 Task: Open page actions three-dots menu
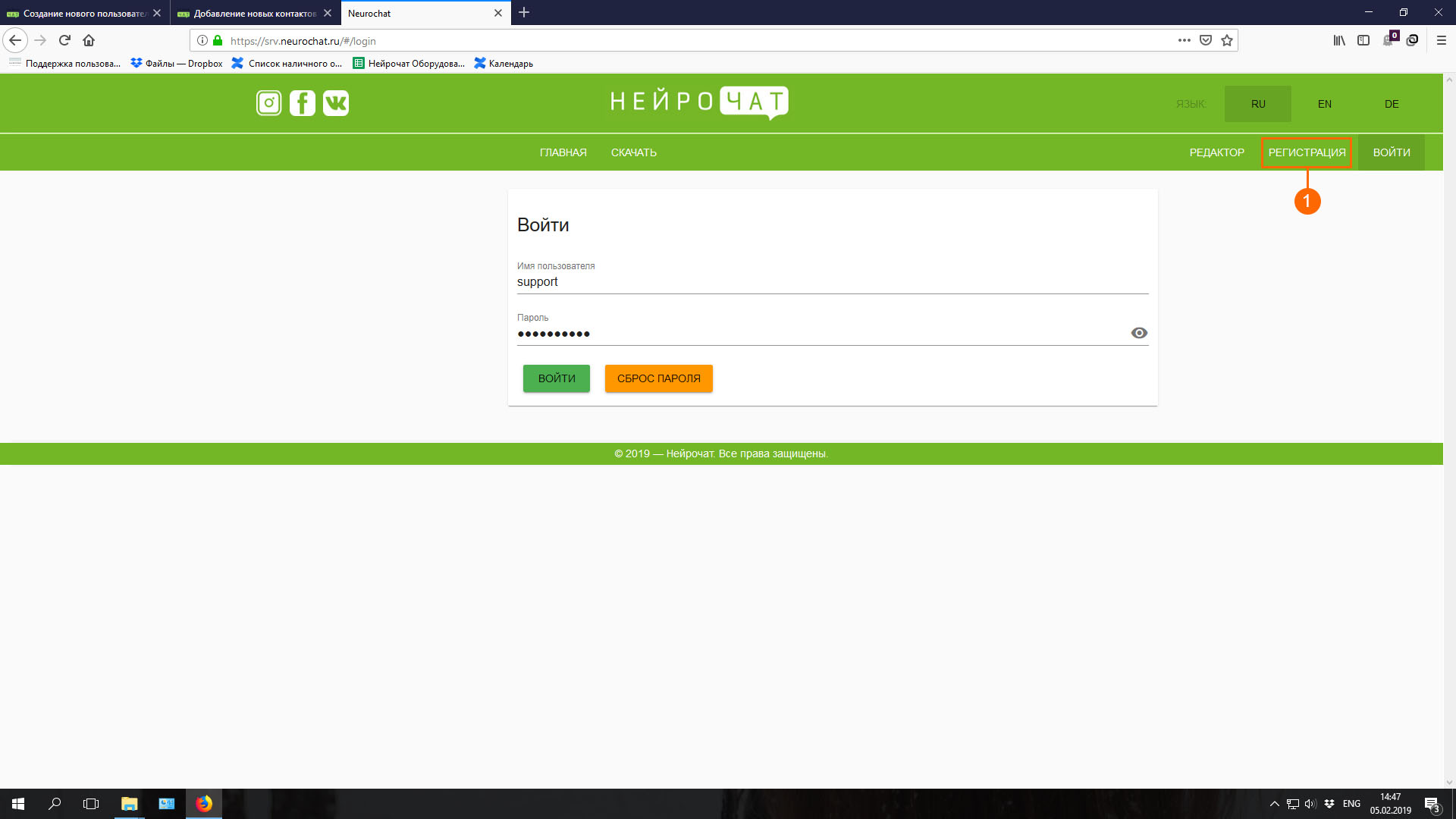[x=1184, y=40]
